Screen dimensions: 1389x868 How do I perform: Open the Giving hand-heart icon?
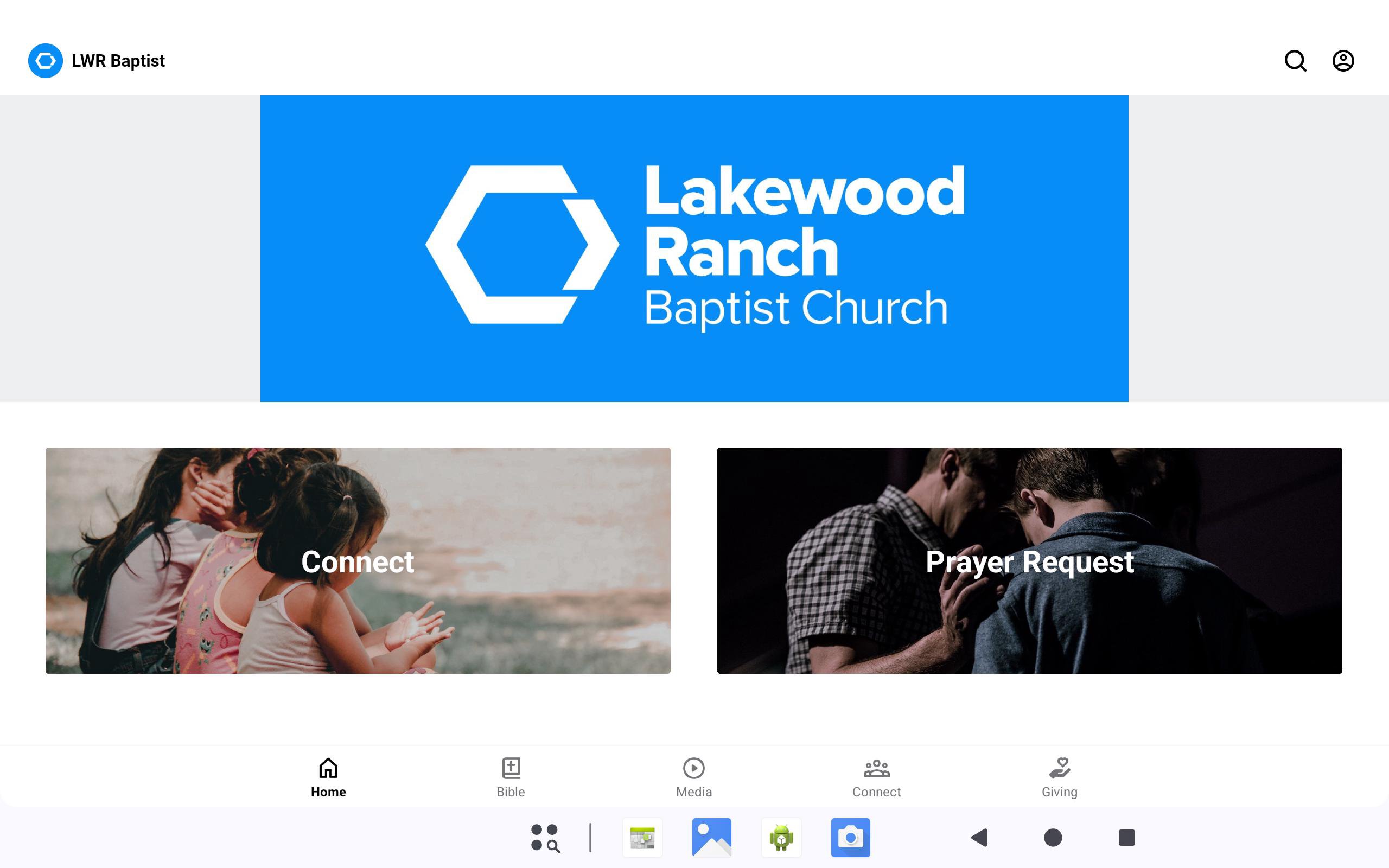point(1060,768)
